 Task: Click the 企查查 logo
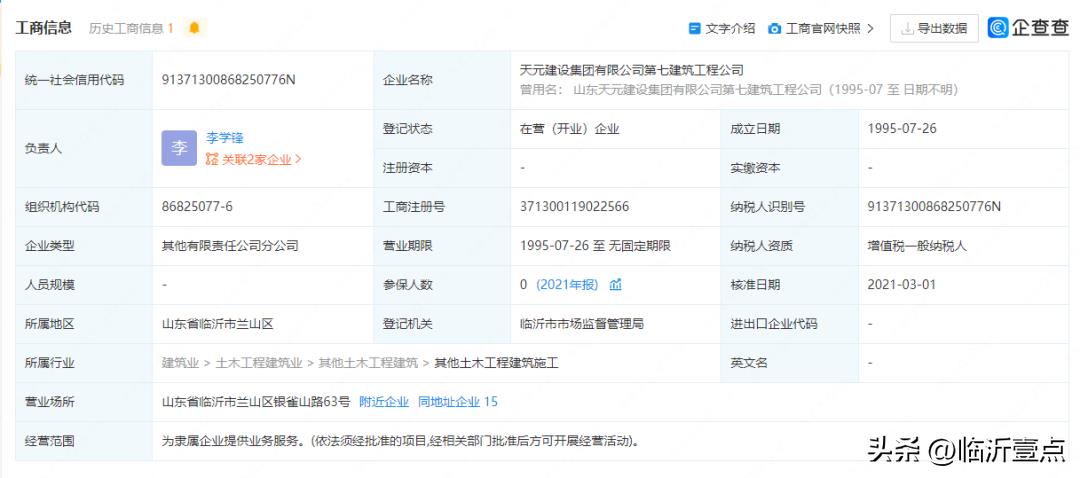(1028, 28)
